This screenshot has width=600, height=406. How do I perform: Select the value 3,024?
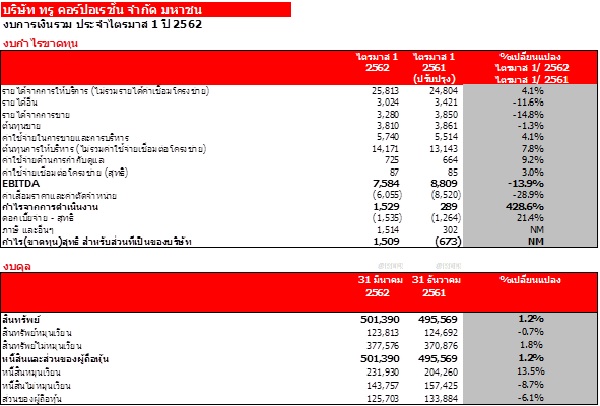pos(387,103)
